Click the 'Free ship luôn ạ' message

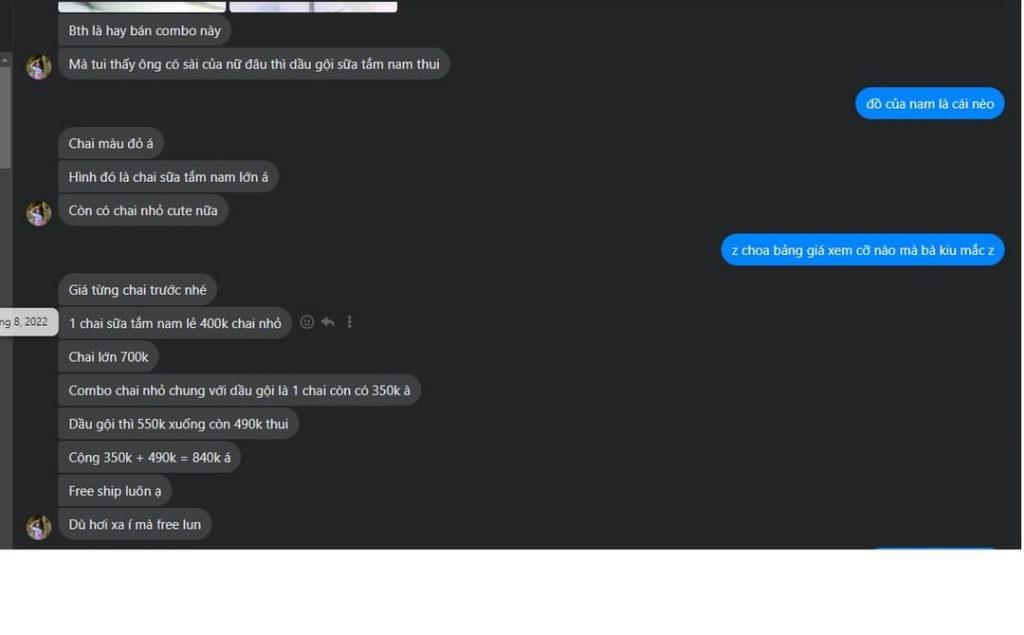point(115,491)
